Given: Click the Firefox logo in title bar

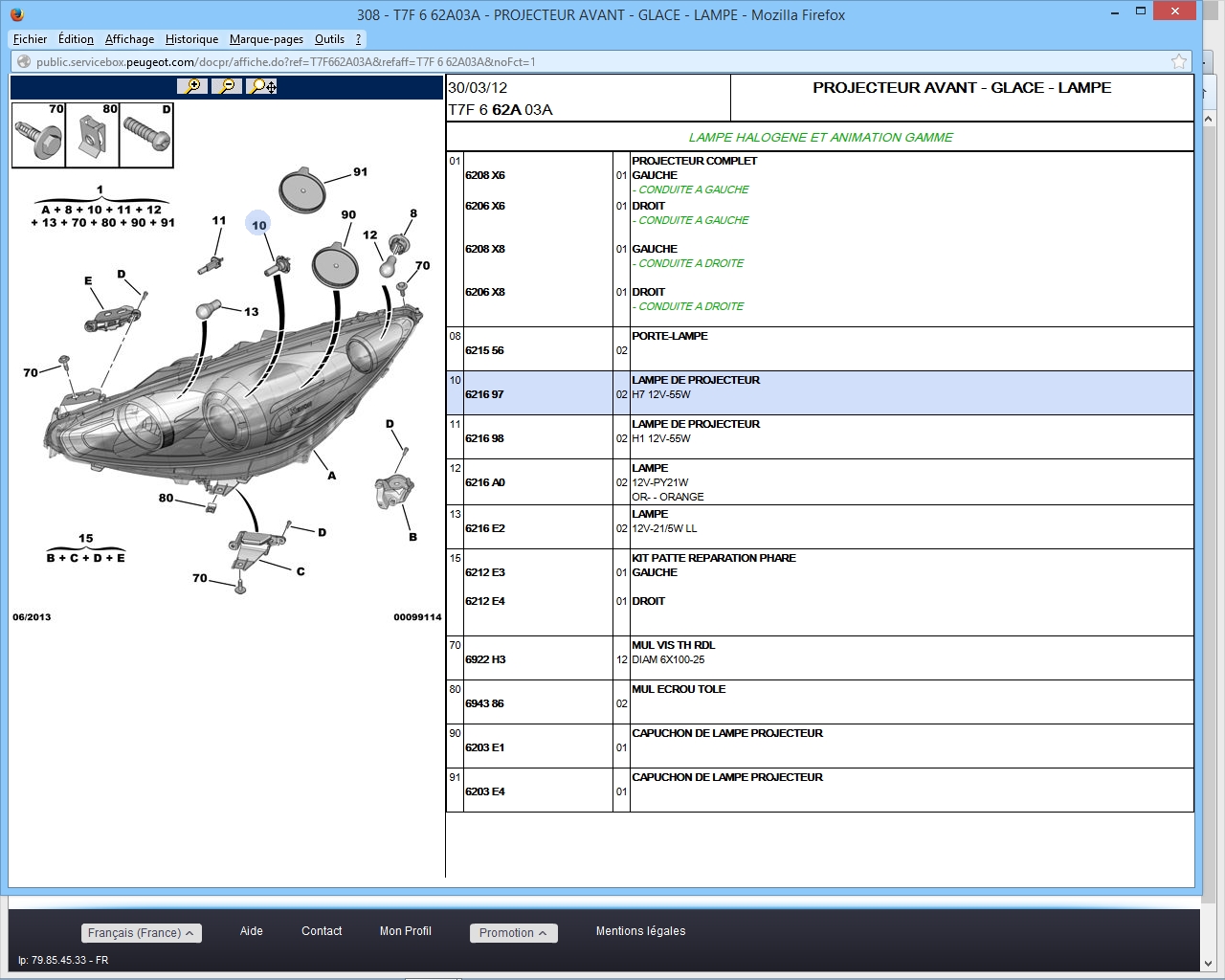Looking at the screenshot, I should pyautogui.click(x=16, y=14).
